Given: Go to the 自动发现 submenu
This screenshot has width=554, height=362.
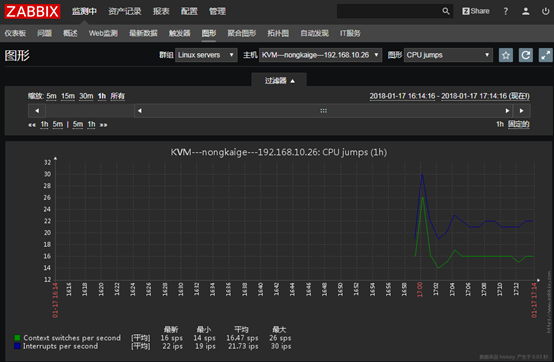Looking at the screenshot, I should pos(314,33).
